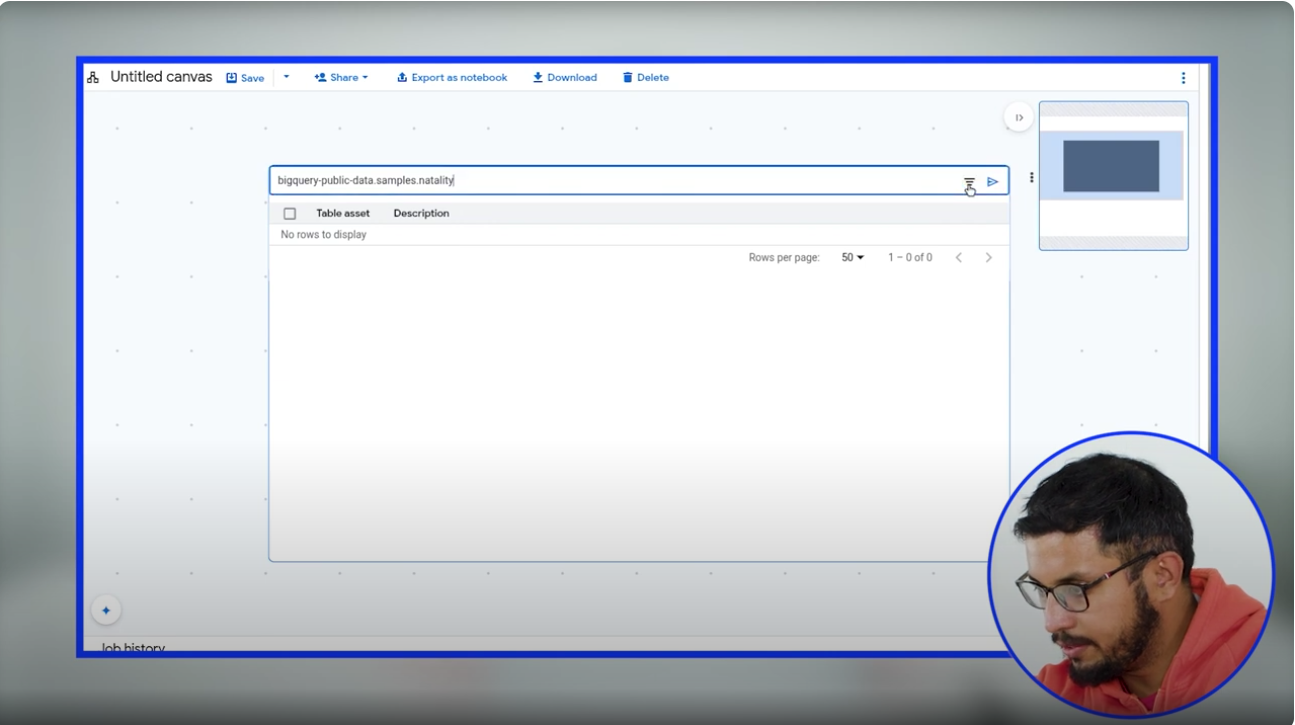The height and width of the screenshot is (725, 1295).
Task: Click the canvas icon beside Untitled canvas
Action: click(93, 77)
